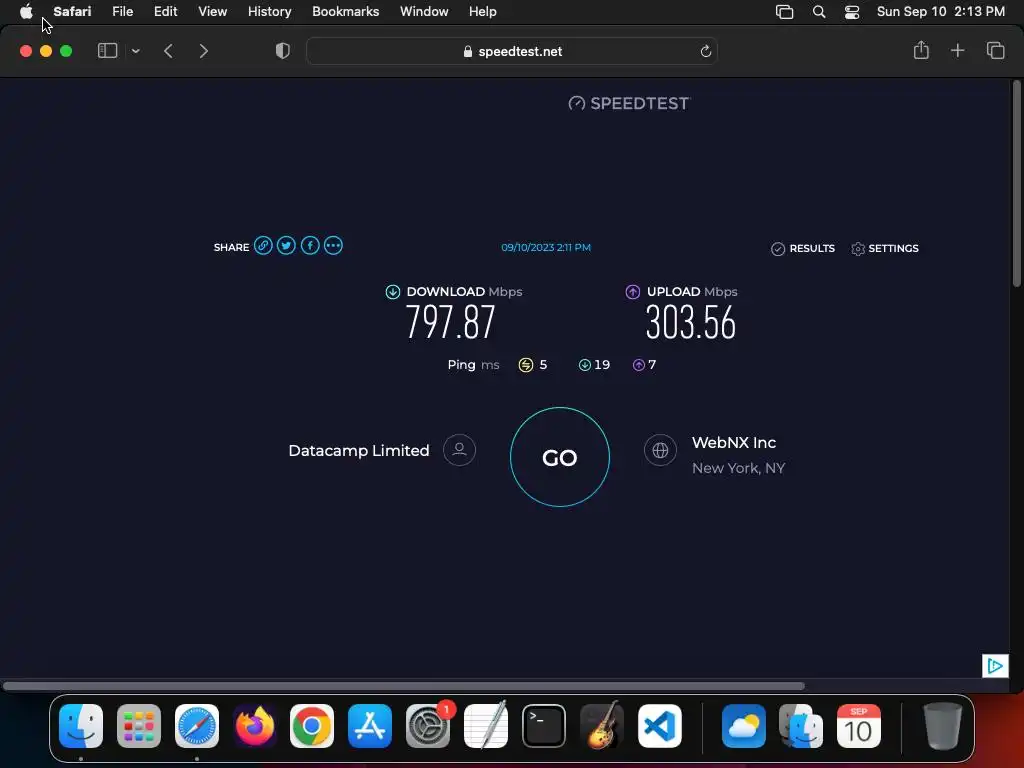Select the WebNX Inc server name
This screenshot has width=1024, height=768.
(734, 443)
